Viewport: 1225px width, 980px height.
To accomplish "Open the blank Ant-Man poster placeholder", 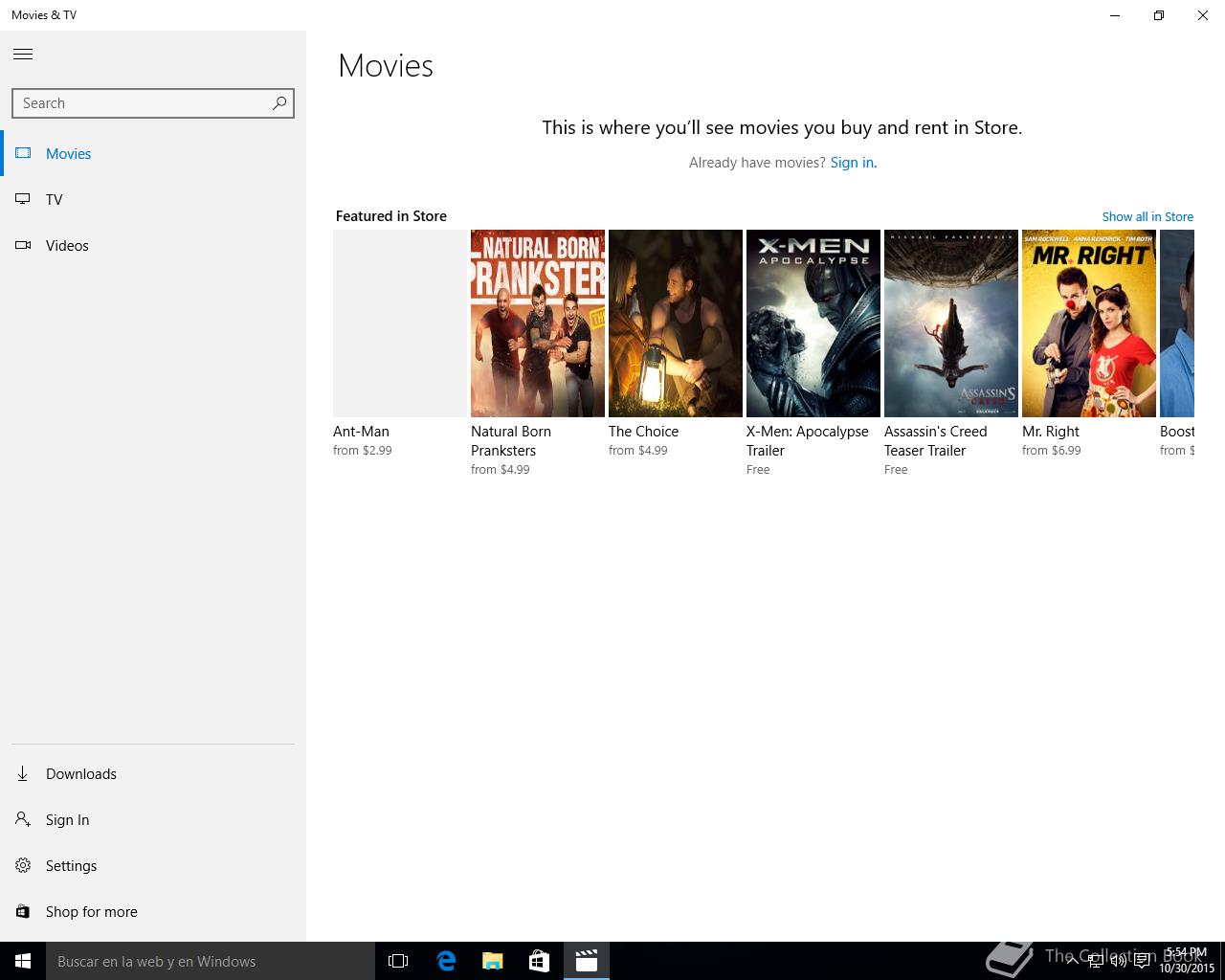I will click(400, 323).
